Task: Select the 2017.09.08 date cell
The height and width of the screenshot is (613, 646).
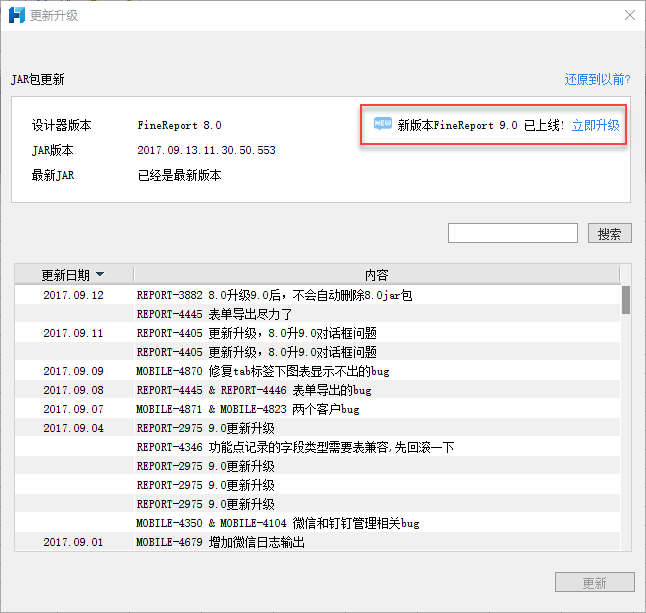Action: [73, 390]
